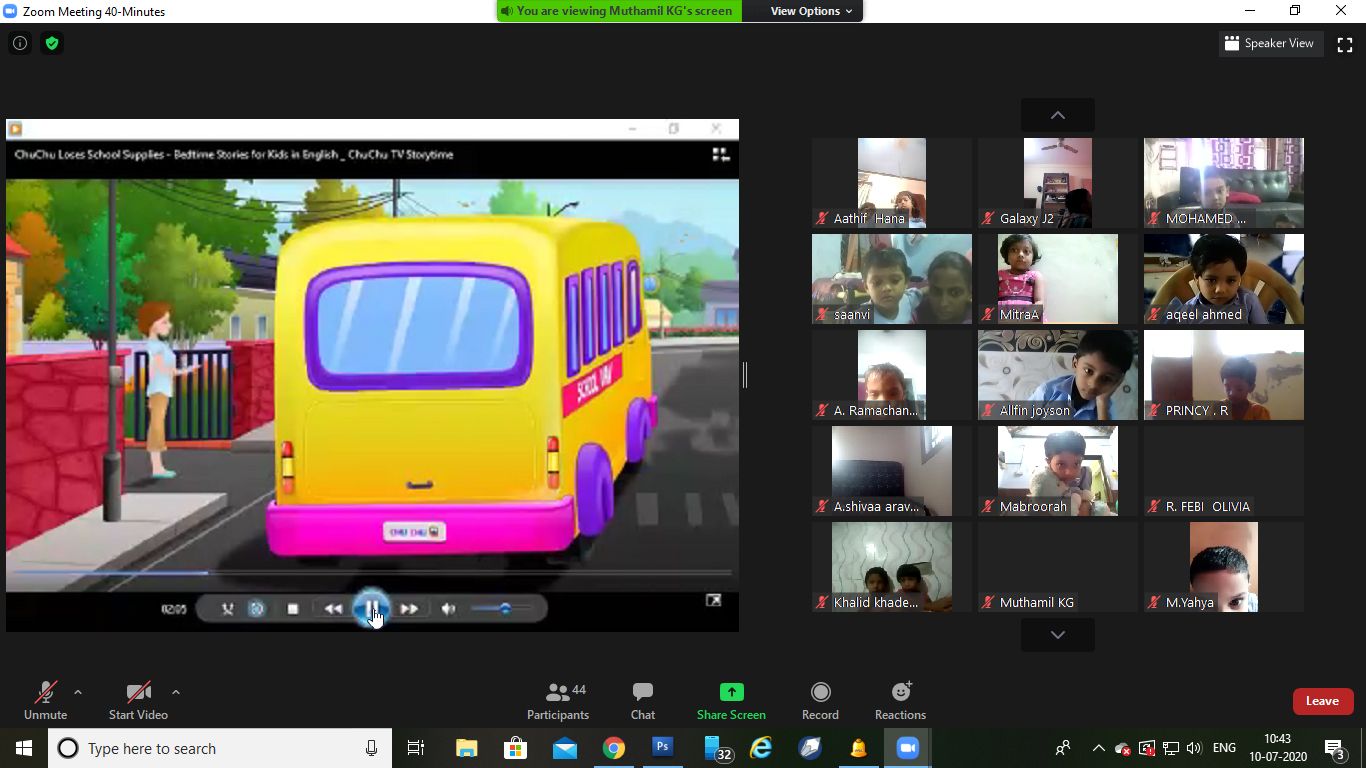The image size is (1366, 768).
Task: Show more participants with down chevron
Action: [1057, 635]
